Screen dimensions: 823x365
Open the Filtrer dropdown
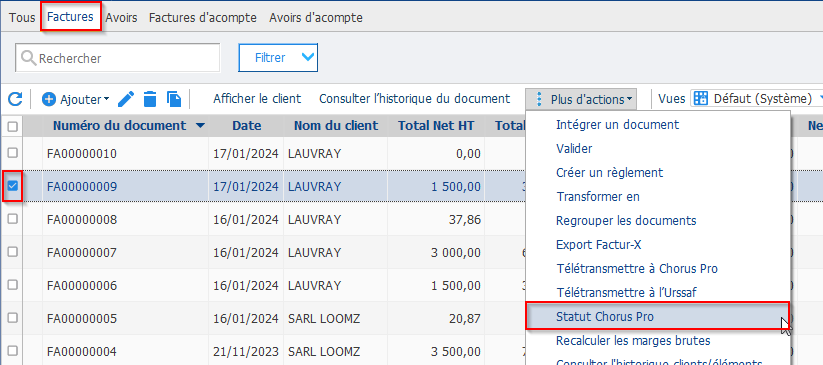tap(278, 58)
